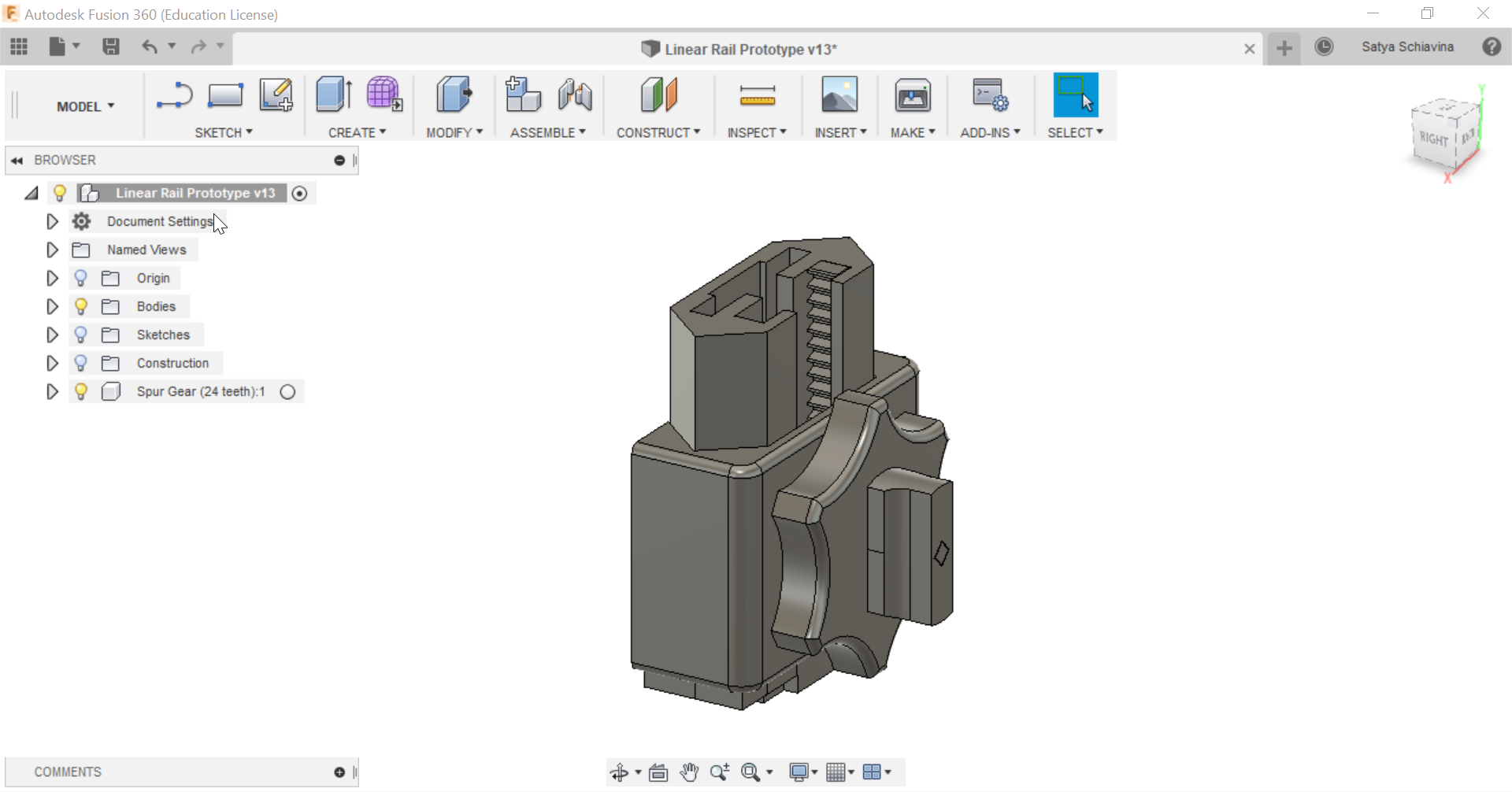The width and height of the screenshot is (1512, 792).
Task: Click the RIGHT face of the ViewCube
Action: tap(1434, 139)
